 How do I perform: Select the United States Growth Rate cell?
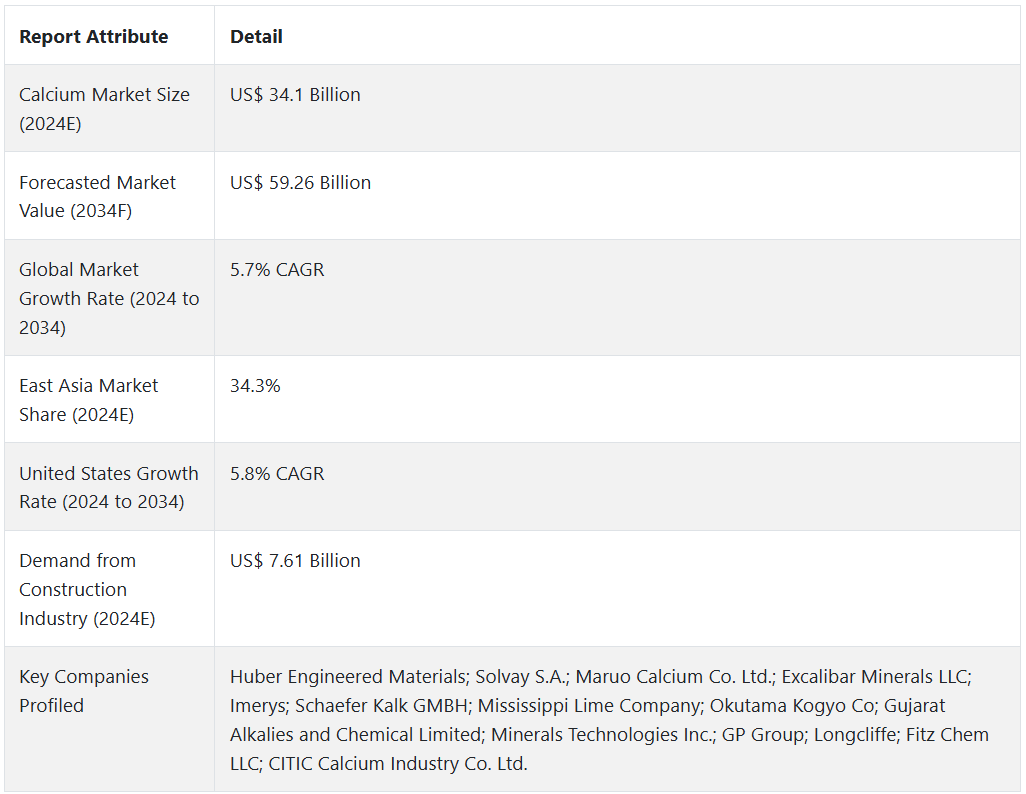point(109,487)
